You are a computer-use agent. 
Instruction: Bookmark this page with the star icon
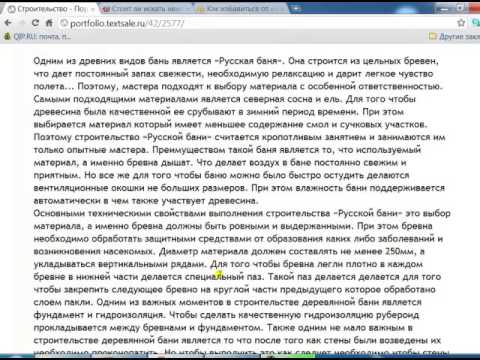pyautogui.click(x=461, y=23)
